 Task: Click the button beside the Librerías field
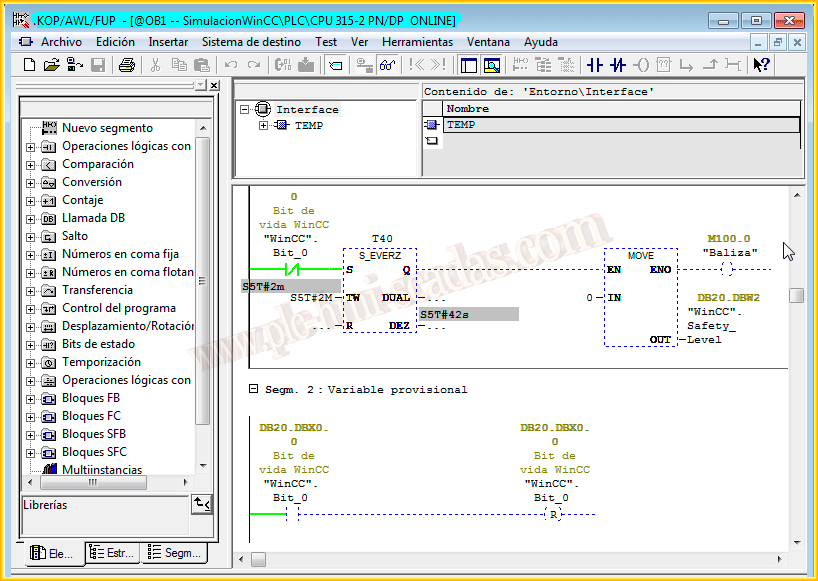tap(202, 505)
